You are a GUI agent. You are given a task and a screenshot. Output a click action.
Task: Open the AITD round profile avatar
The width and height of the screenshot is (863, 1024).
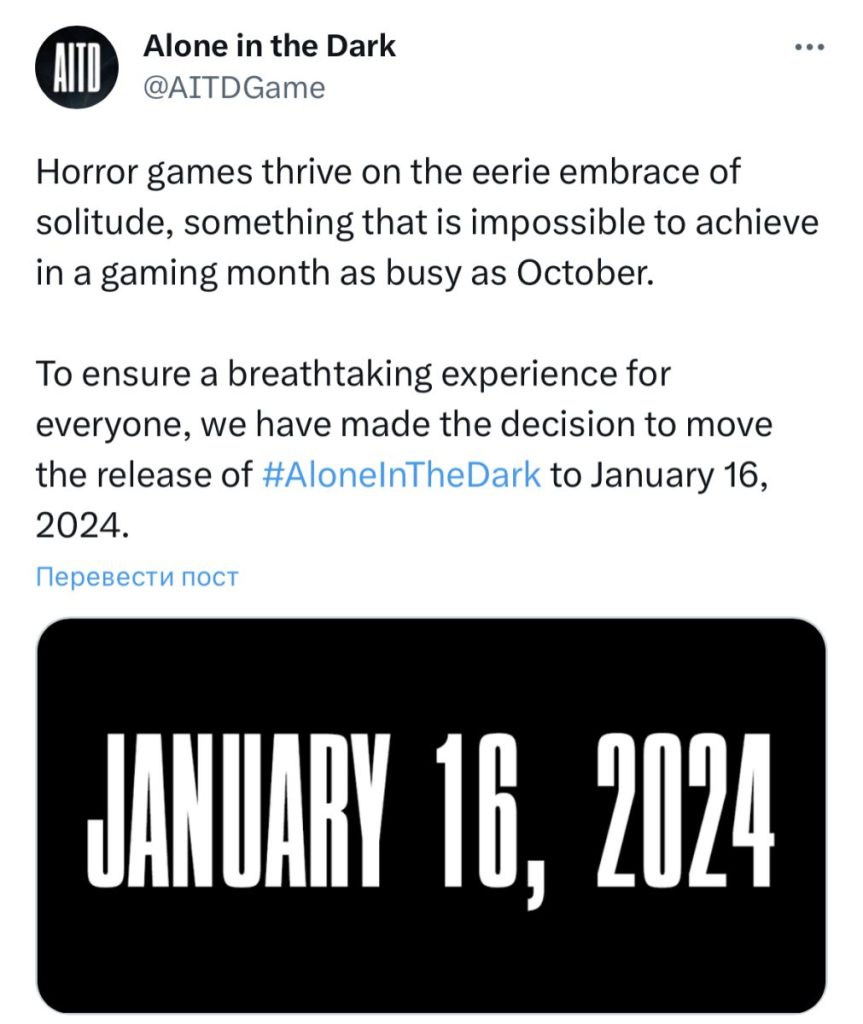pyautogui.click(x=76, y=67)
